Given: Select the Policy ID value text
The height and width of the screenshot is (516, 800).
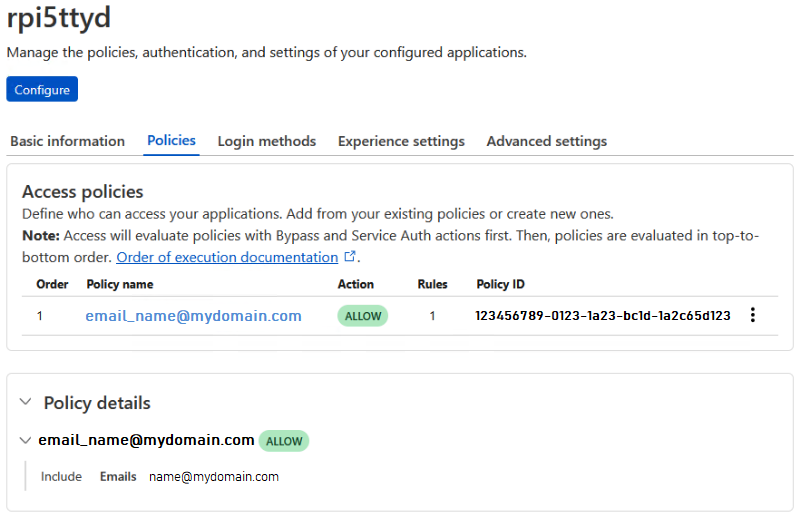Looking at the screenshot, I should tap(603, 316).
